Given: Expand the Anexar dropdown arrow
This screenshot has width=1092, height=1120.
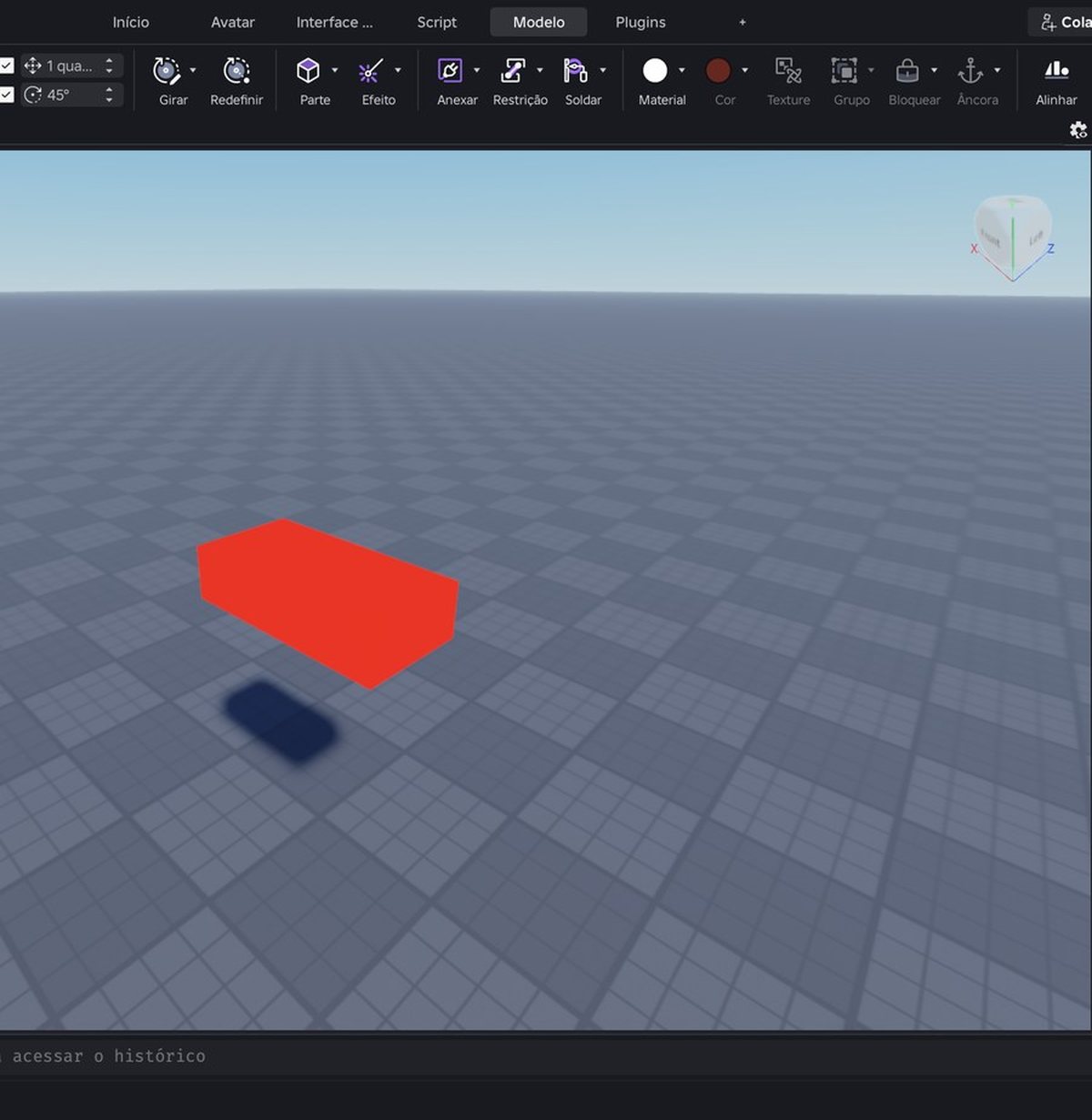Looking at the screenshot, I should click(x=477, y=71).
